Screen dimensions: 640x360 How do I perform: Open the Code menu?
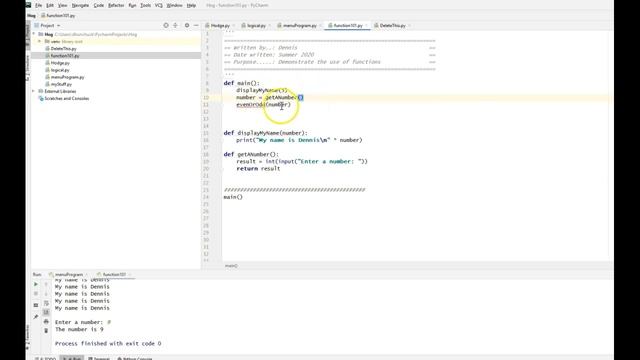[99, 5]
